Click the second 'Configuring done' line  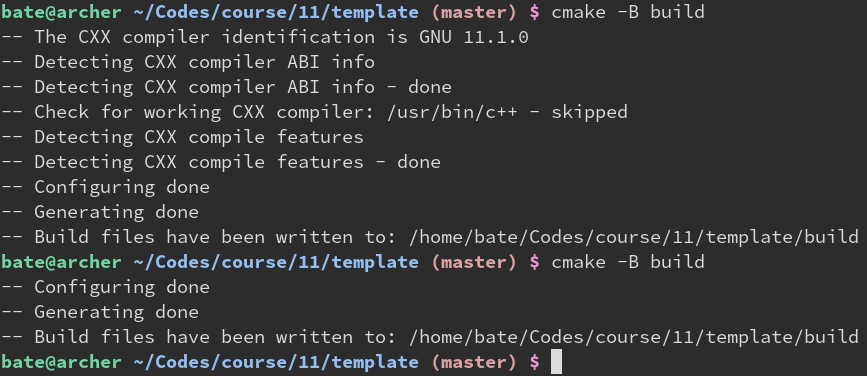coord(105,287)
